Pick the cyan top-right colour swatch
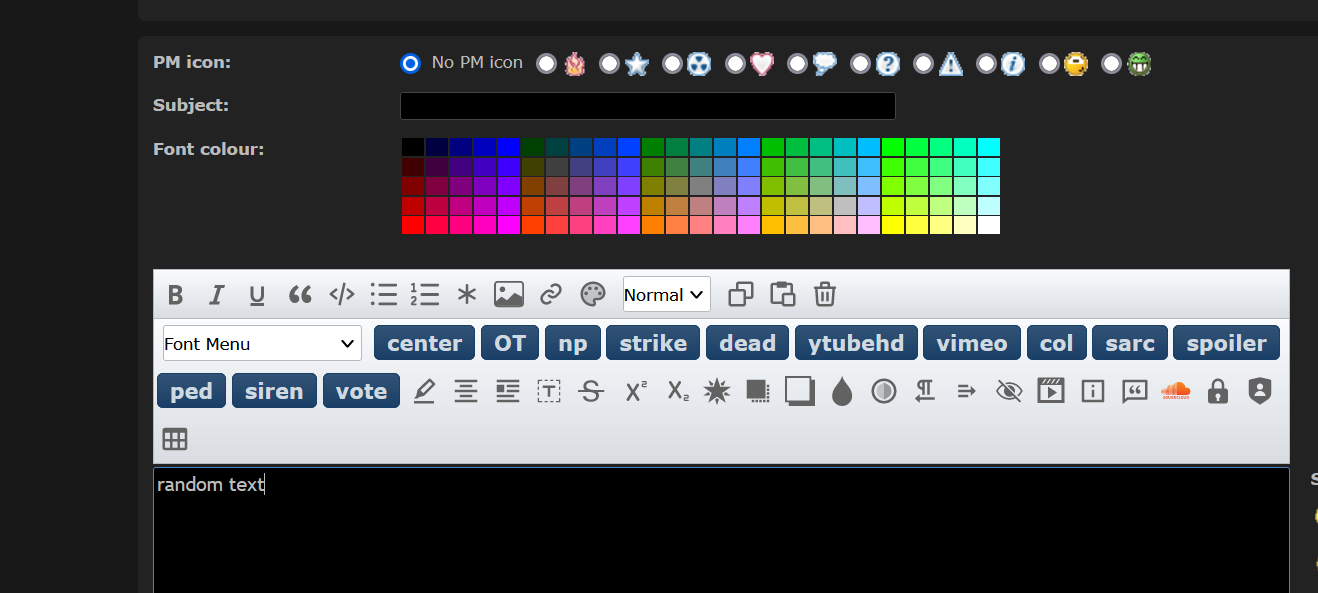 [989, 147]
